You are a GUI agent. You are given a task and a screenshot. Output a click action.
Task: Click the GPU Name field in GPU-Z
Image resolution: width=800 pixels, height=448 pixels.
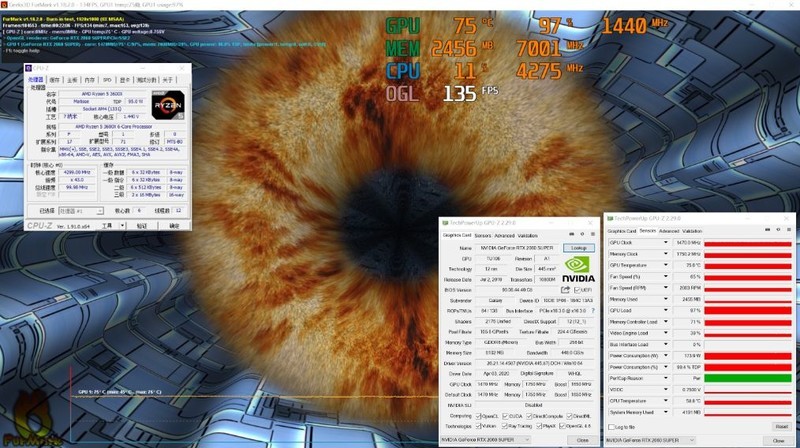[x=517, y=247]
